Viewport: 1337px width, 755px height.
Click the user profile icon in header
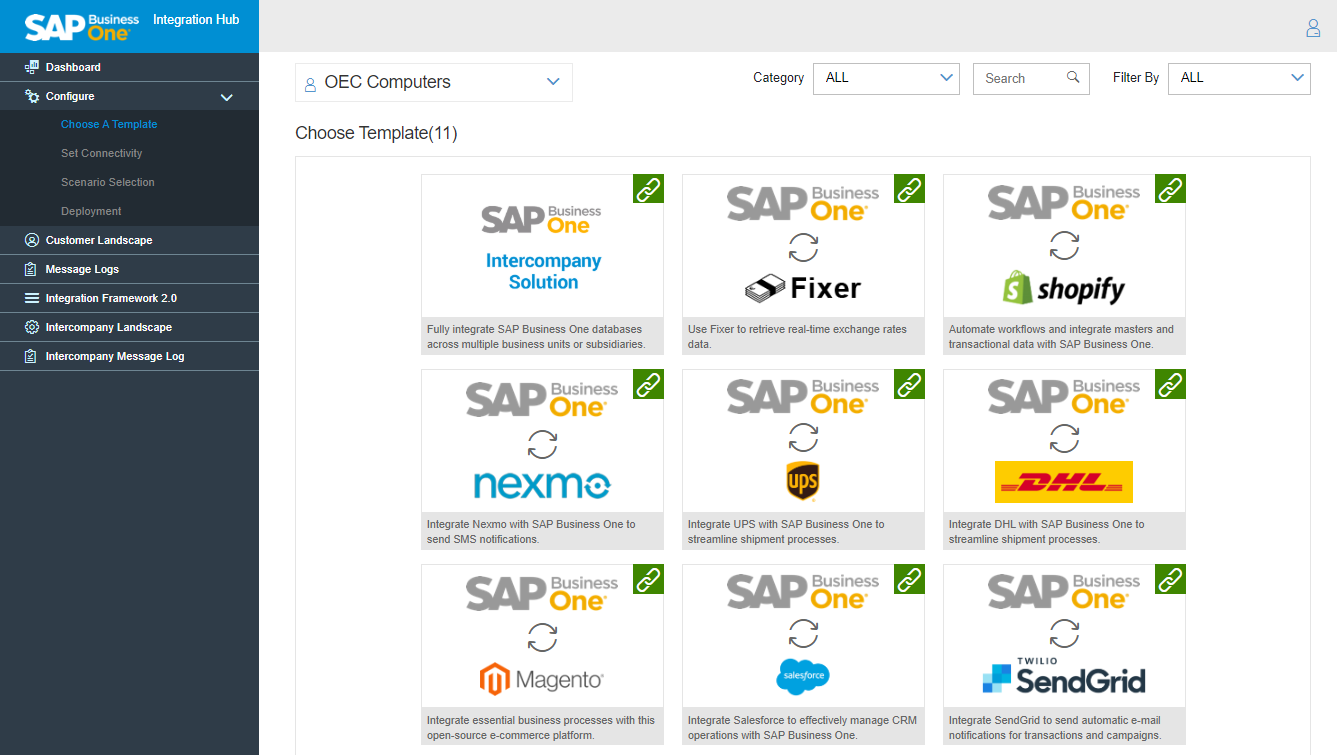point(1313,28)
